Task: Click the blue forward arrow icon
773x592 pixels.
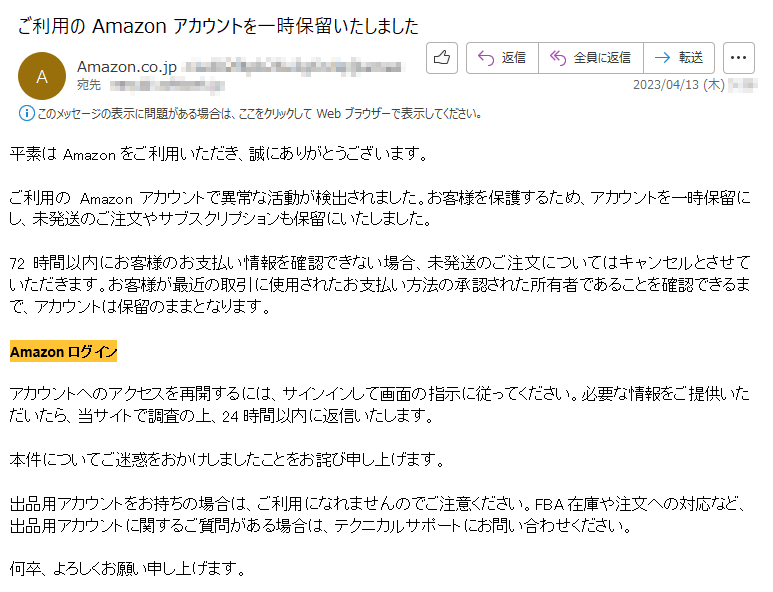Action: tap(662, 58)
